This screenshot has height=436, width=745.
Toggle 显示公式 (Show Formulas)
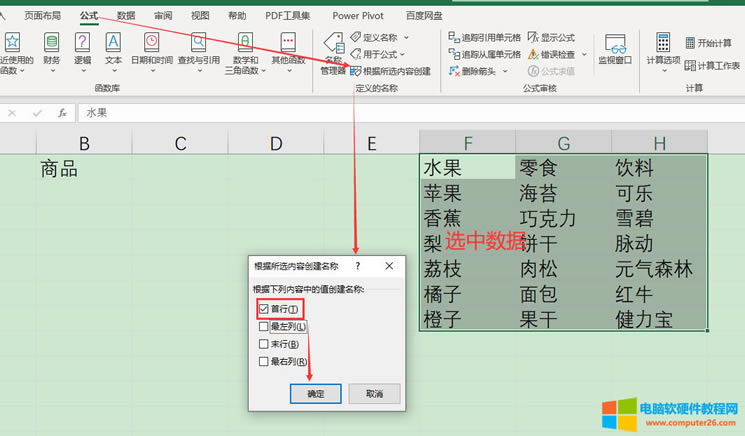pyautogui.click(x=552, y=37)
